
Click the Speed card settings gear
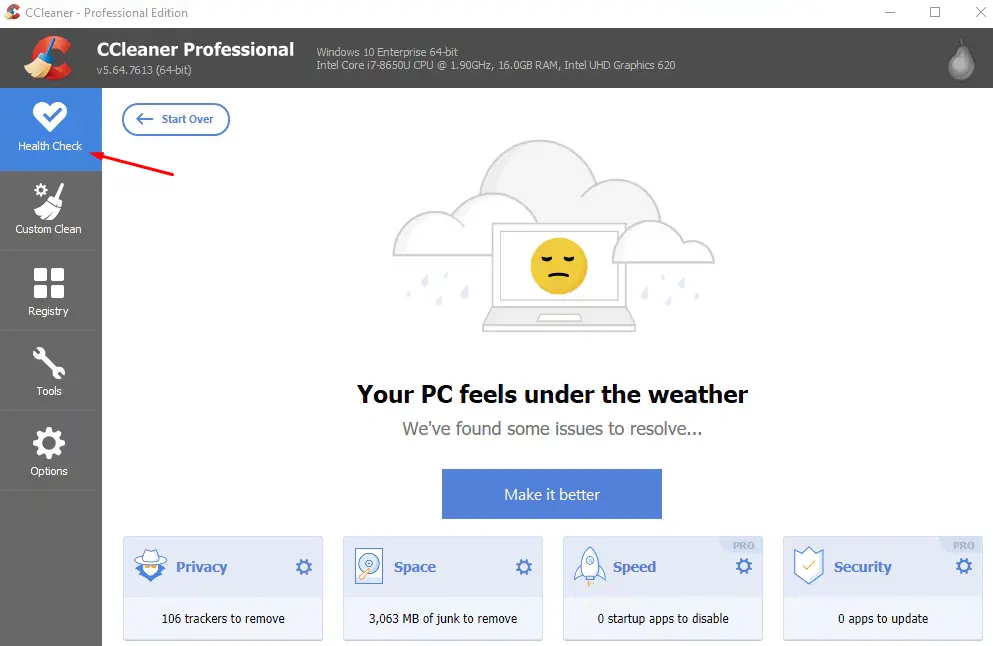click(x=744, y=567)
